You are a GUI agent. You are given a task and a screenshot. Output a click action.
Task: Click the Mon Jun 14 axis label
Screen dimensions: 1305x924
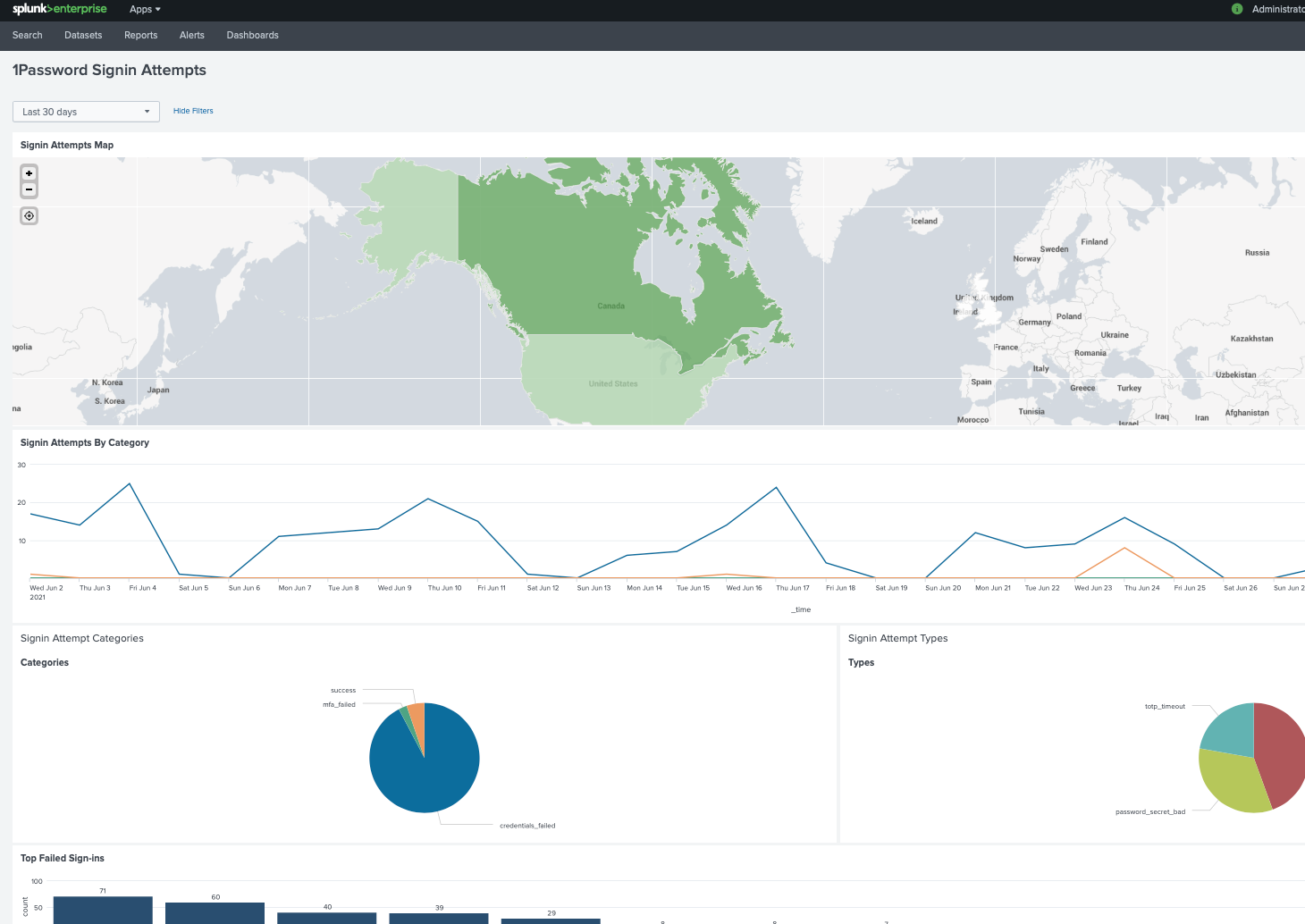[x=644, y=588]
